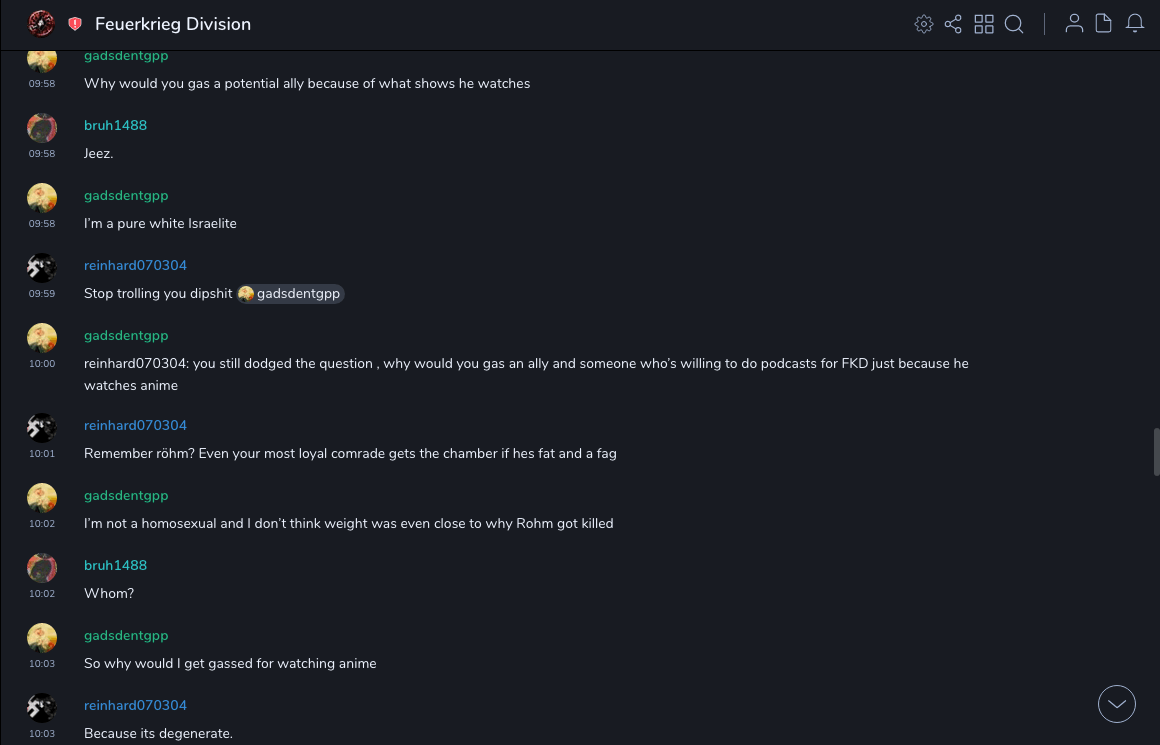
Task: Click the vertical scrollbar thumb
Action: coord(1156,452)
